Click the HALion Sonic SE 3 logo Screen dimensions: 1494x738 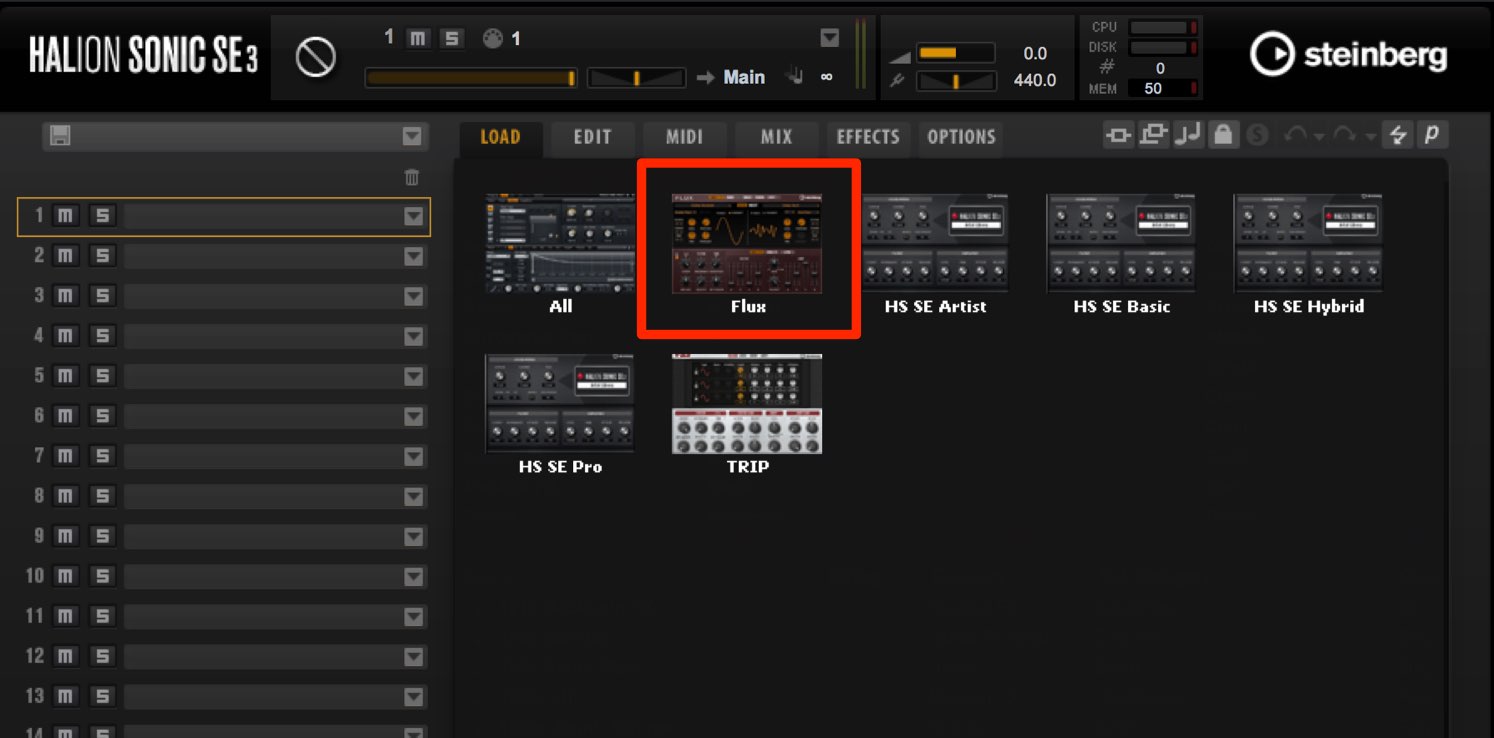143,57
